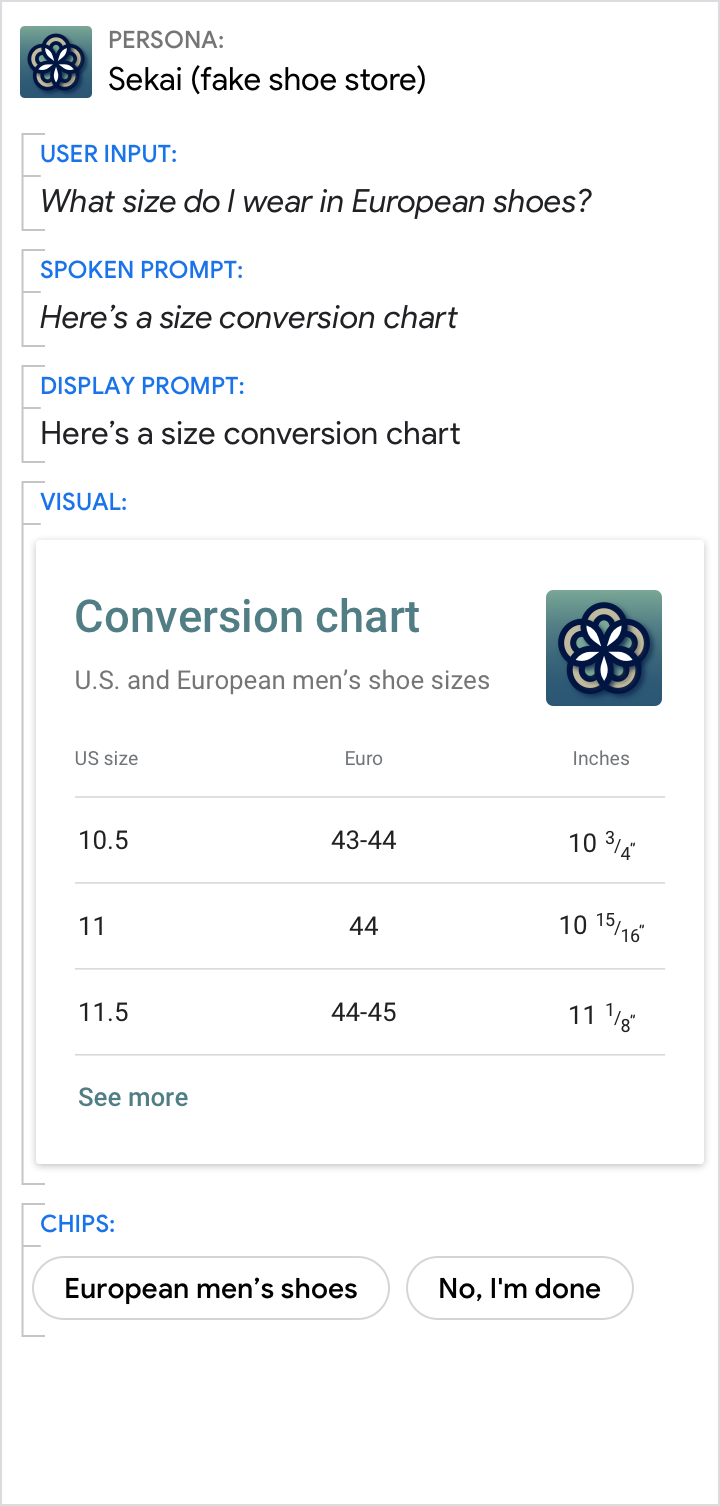Click the Euro 44-45 cell
The width and height of the screenshot is (720, 1506).
tap(363, 1012)
